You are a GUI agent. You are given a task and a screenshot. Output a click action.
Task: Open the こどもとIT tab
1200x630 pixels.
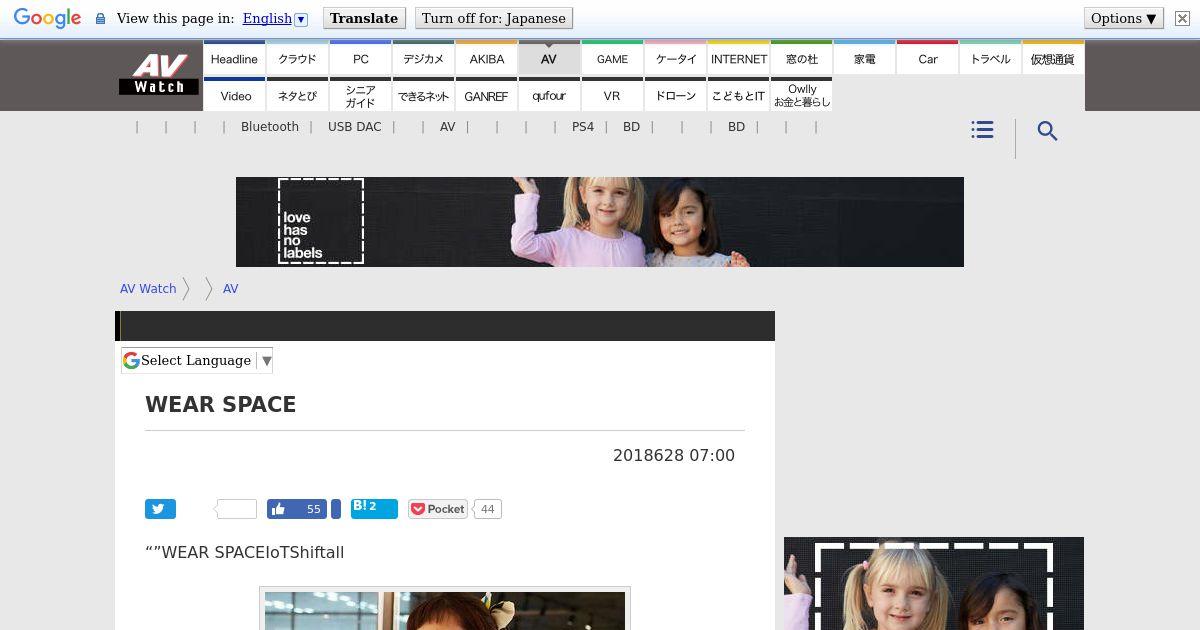coord(739,95)
